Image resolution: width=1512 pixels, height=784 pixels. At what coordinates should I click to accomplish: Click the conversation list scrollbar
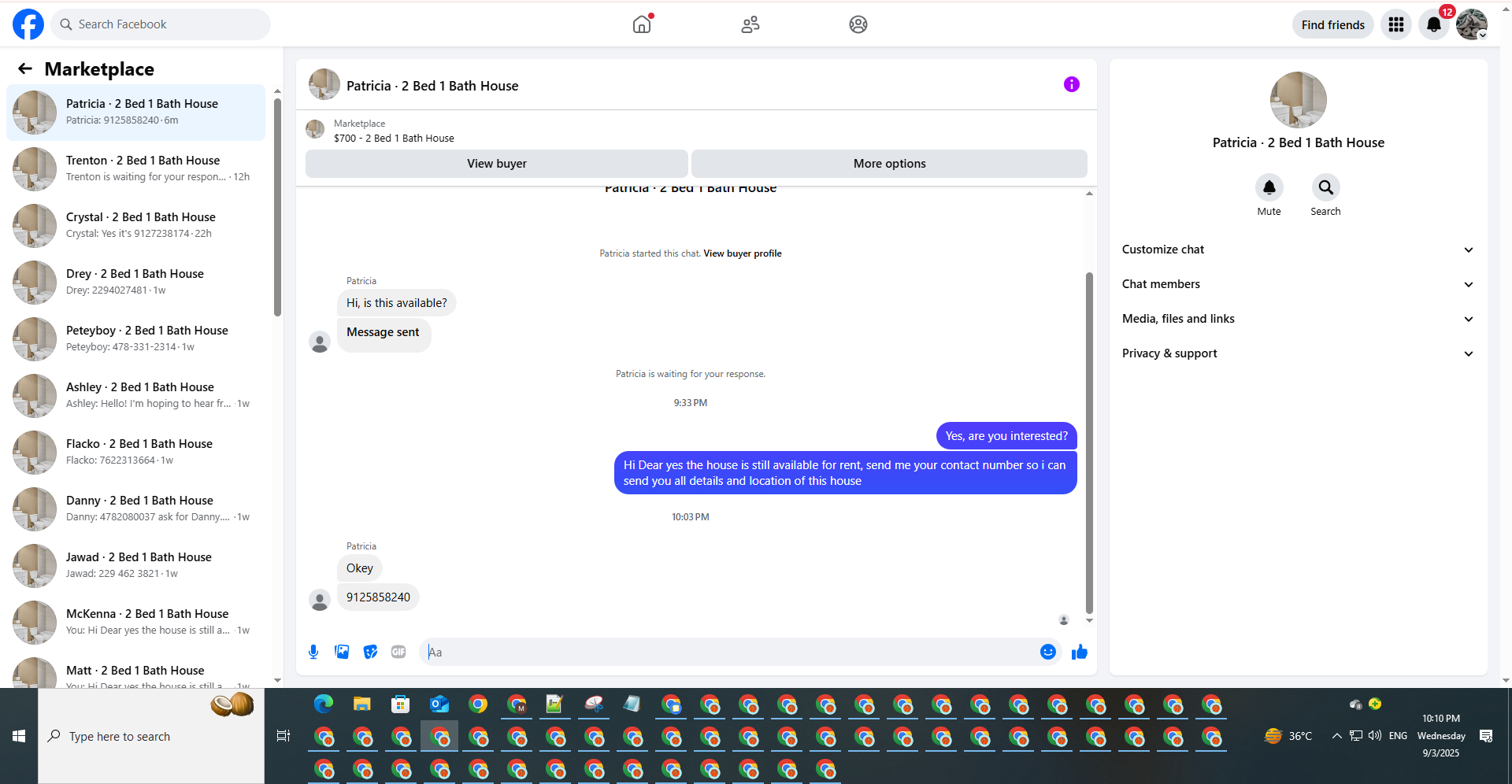click(x=277, y=207)
